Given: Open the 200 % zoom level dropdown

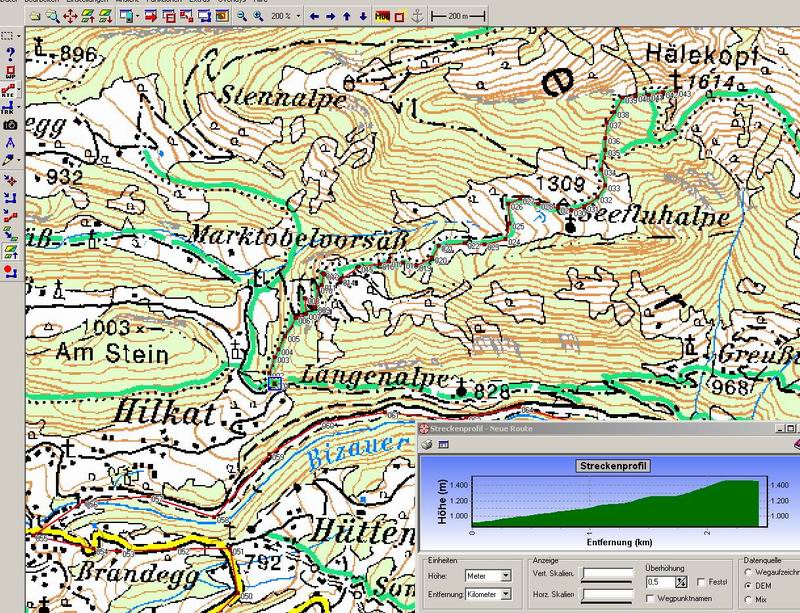Looking at the screenshot, I should [x=299, y=16].
